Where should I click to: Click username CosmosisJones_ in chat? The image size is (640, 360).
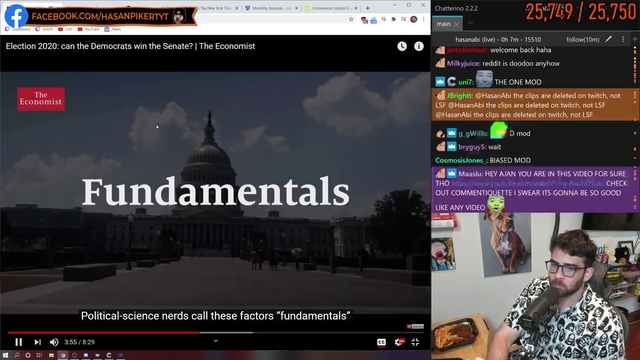click(x=461, y=160)
